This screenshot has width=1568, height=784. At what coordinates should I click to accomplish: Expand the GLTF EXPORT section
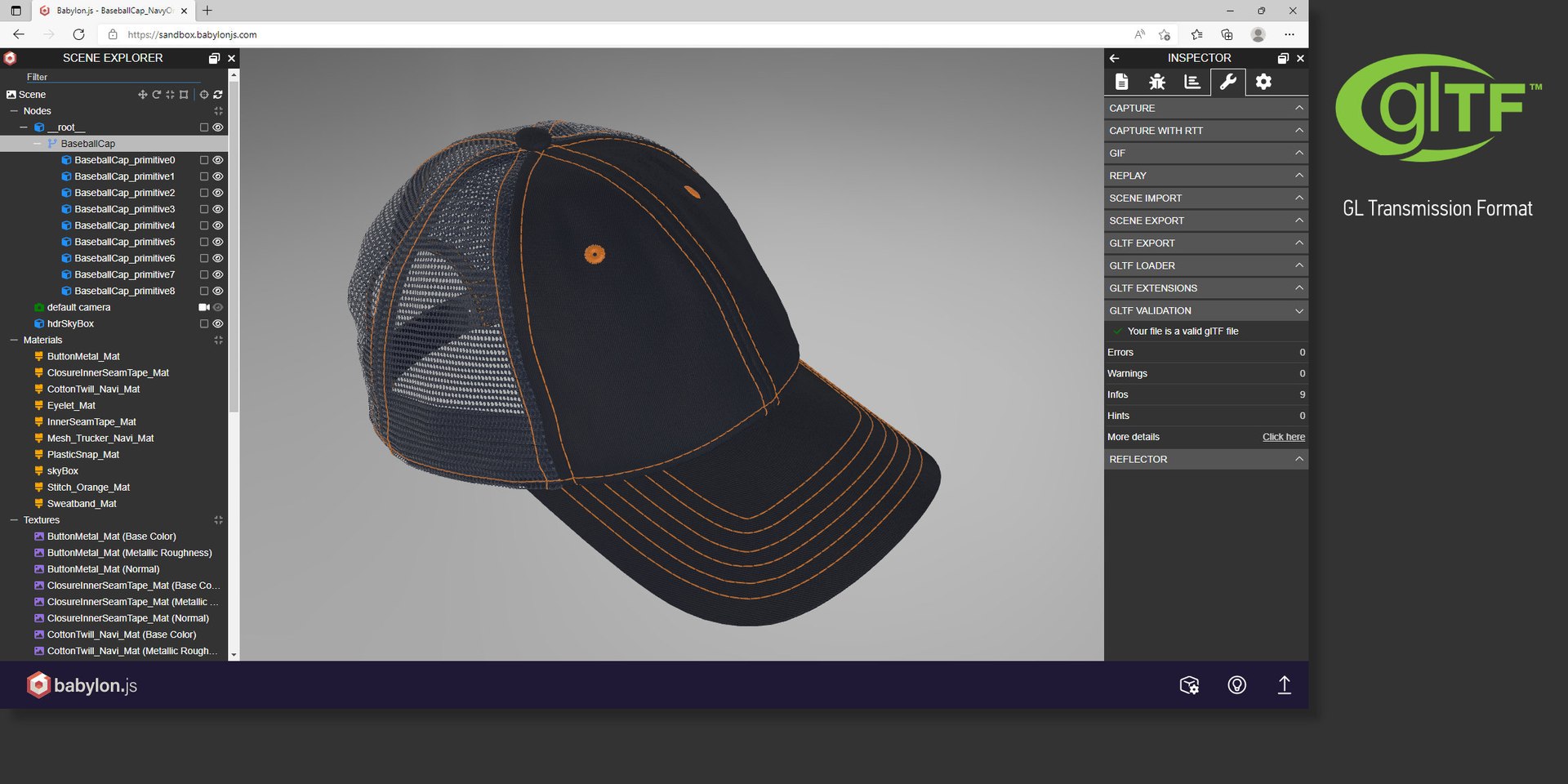click(1206, 243)
